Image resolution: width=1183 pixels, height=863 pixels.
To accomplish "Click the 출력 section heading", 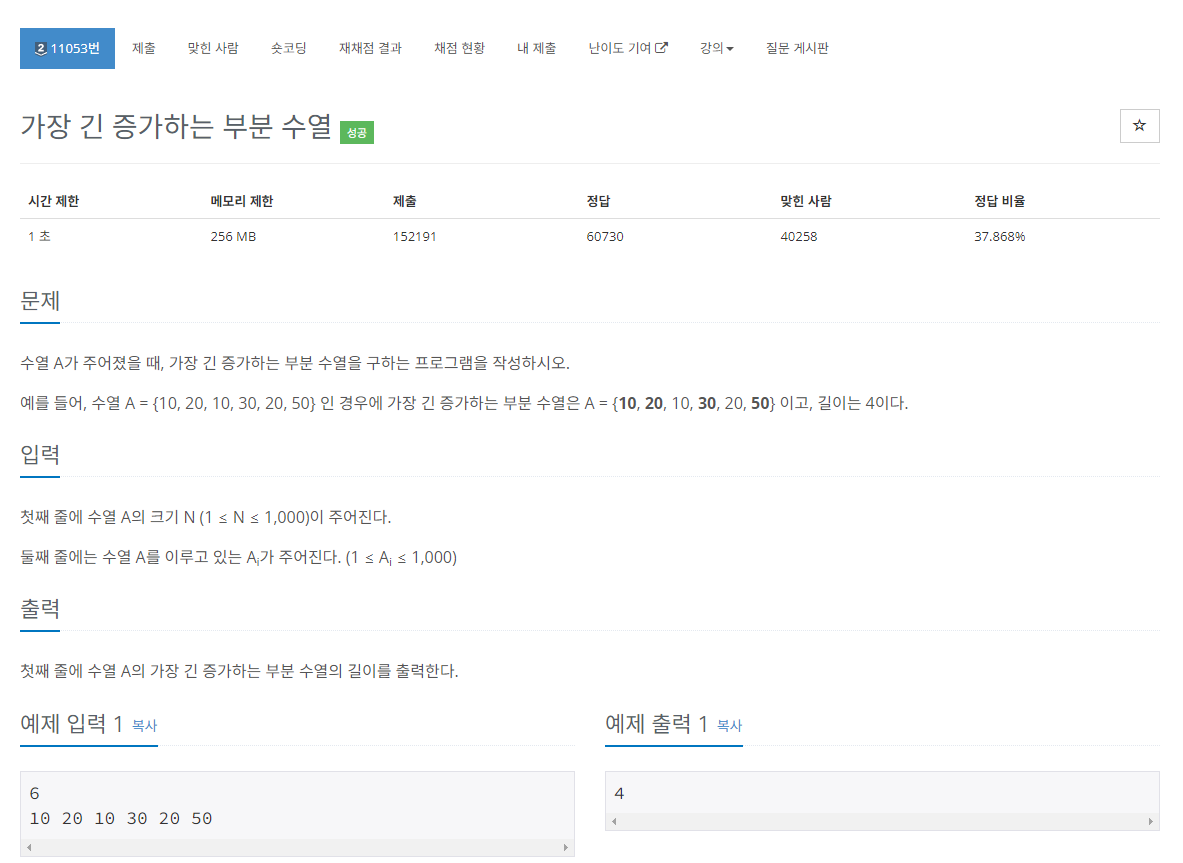I will [40, 609].
